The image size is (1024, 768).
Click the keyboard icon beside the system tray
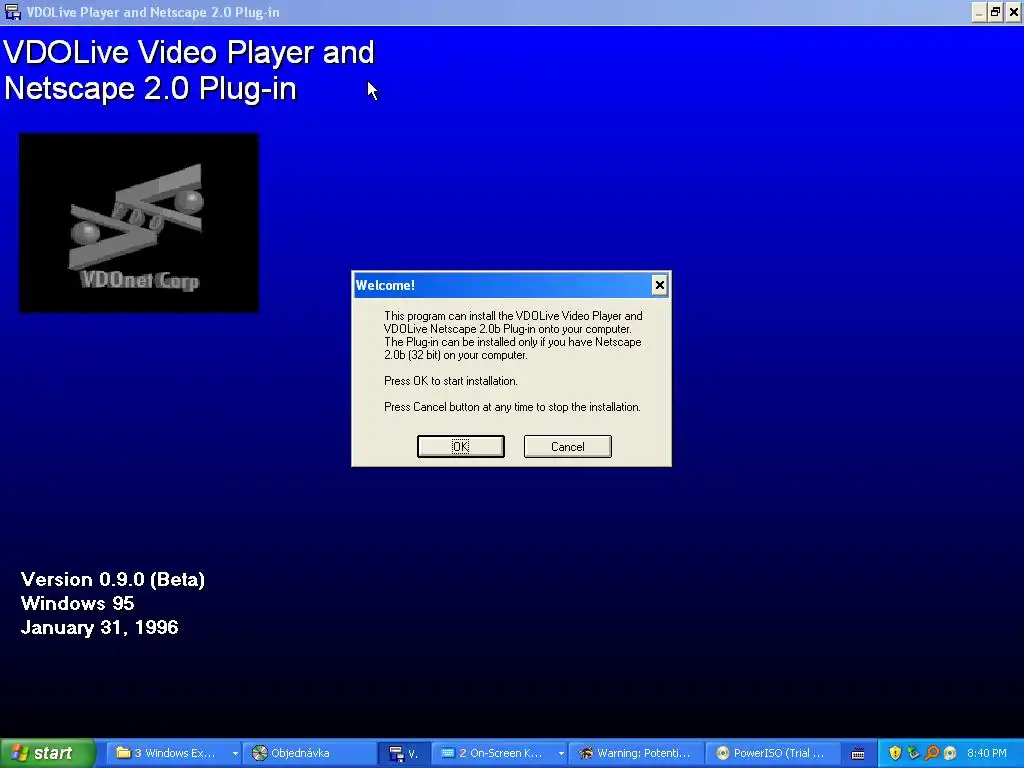coord(858,754)
